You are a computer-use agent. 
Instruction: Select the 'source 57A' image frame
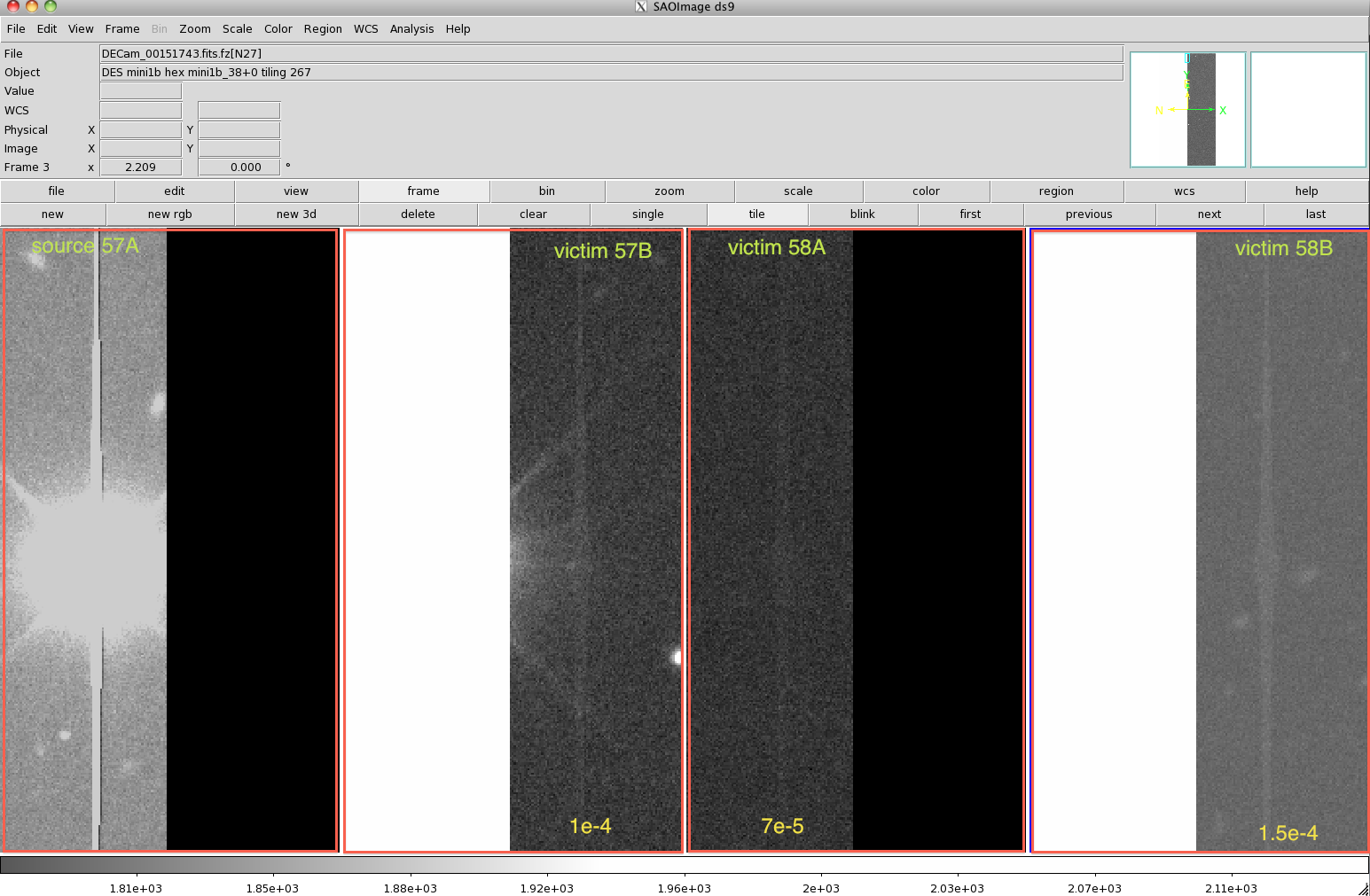tap(170, 541)
